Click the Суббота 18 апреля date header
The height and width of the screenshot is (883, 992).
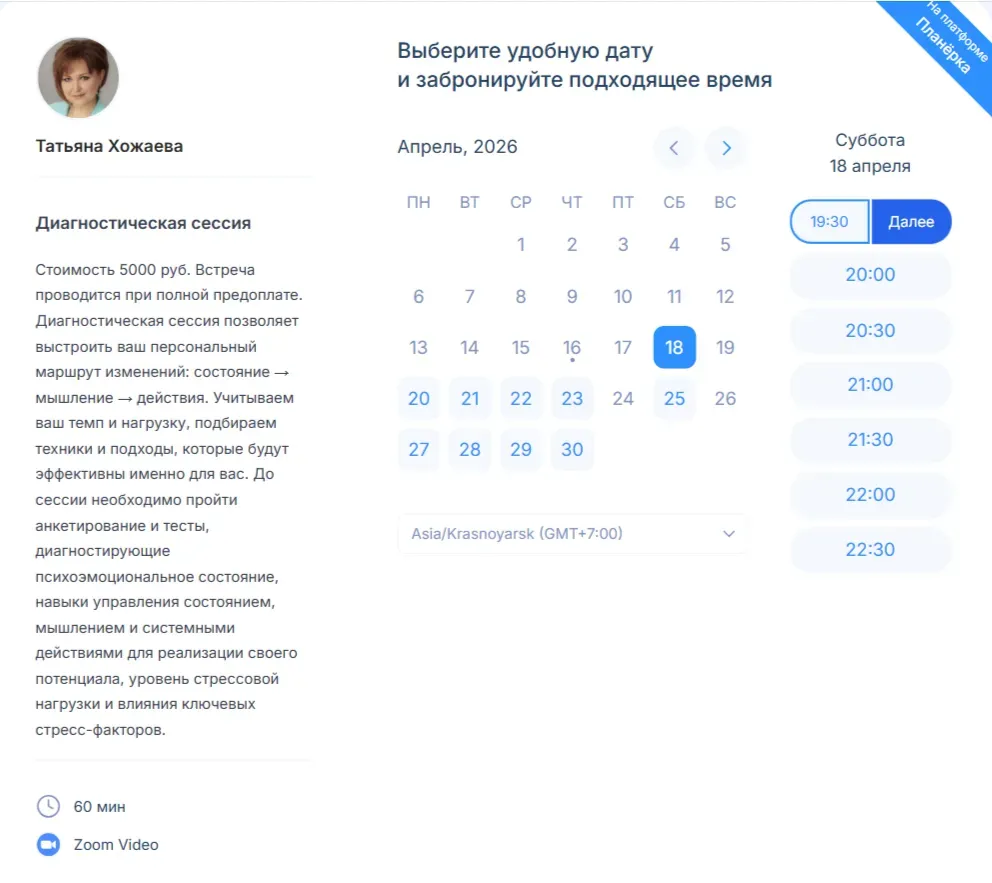pyautogui.click(x=870, y=151)
